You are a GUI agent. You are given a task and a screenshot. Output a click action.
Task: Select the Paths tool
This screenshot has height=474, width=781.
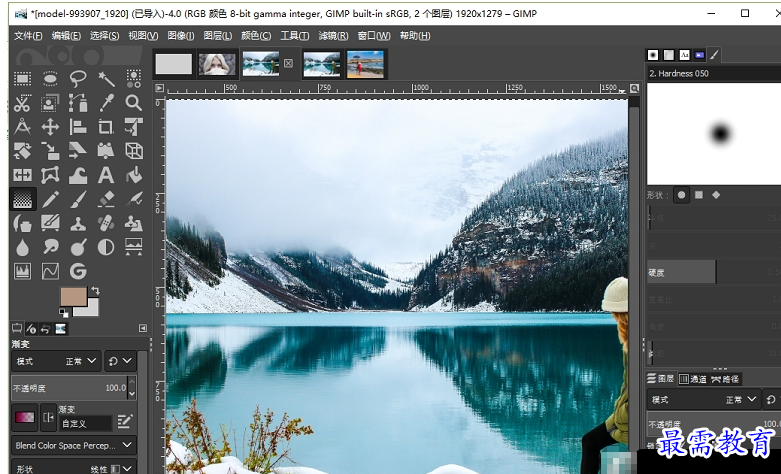tap(78, 103)
